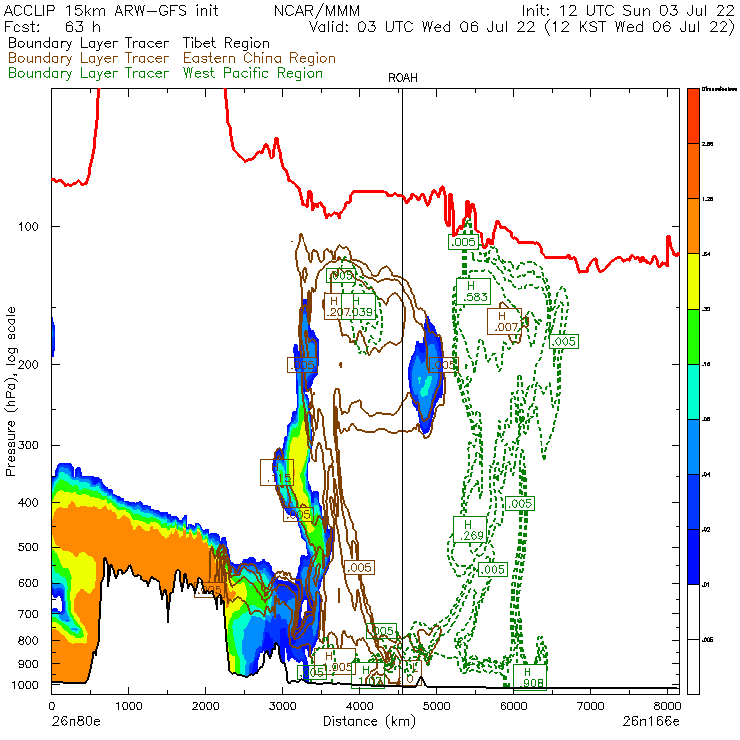Click the 'ROAH' station label above the plot

tap(403, 78)
